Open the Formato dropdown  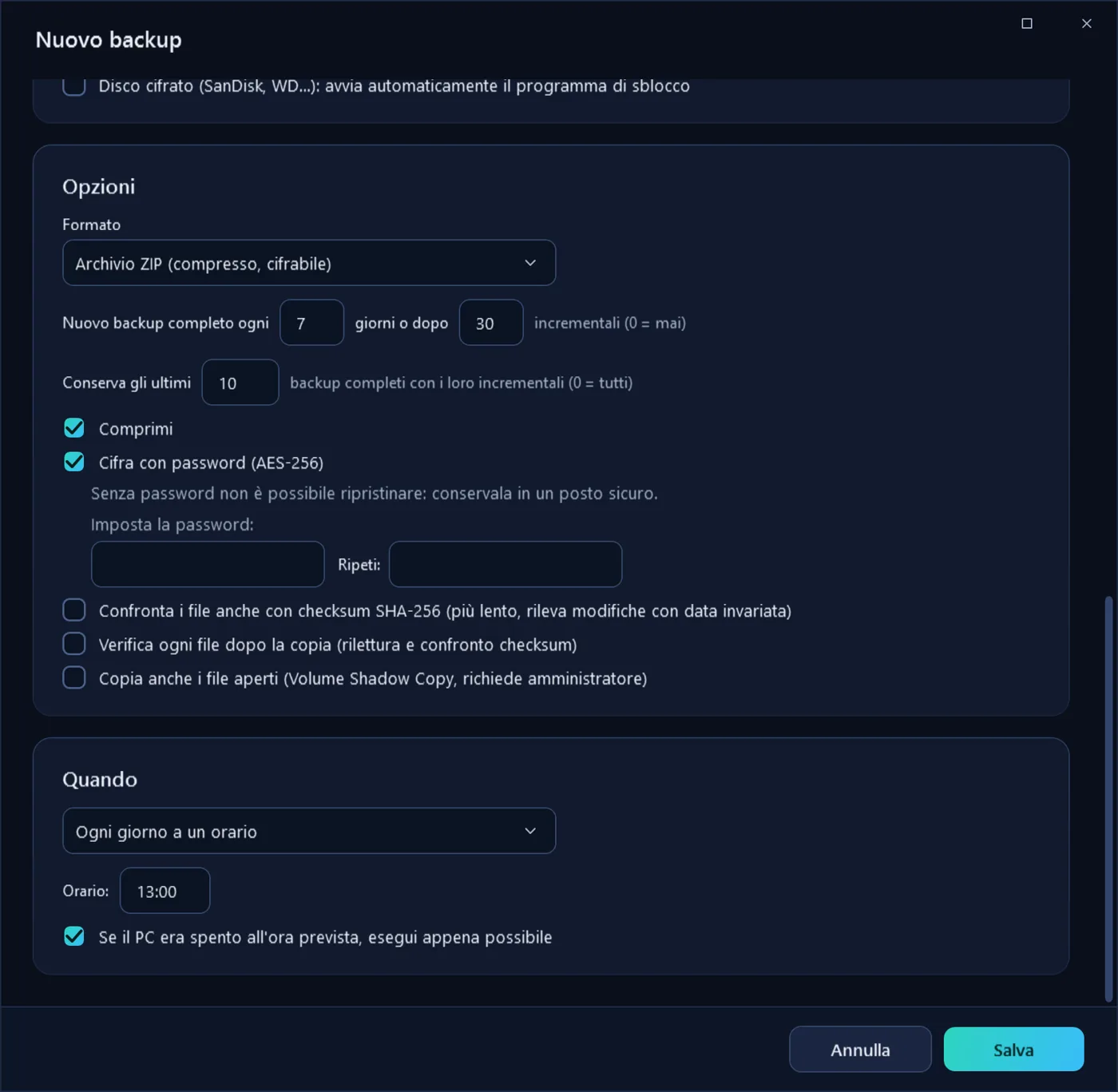click(x=309, y=263)
